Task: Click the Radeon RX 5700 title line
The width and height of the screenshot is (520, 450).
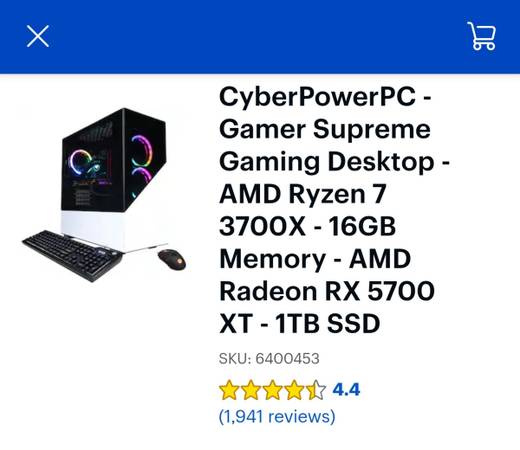Action: [327, 291]
